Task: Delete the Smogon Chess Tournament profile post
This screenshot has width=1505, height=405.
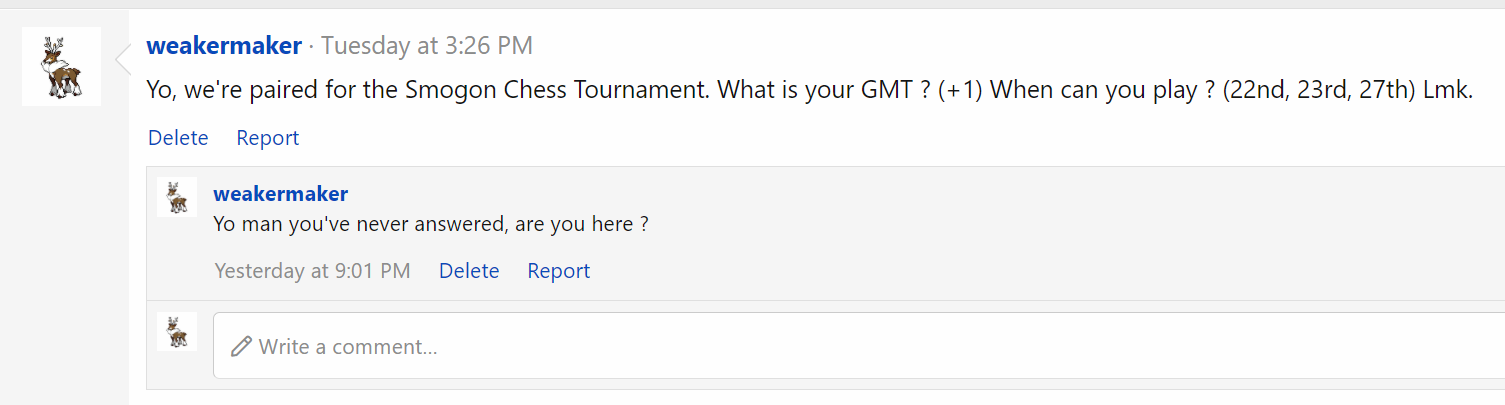Action: point(178,138)
